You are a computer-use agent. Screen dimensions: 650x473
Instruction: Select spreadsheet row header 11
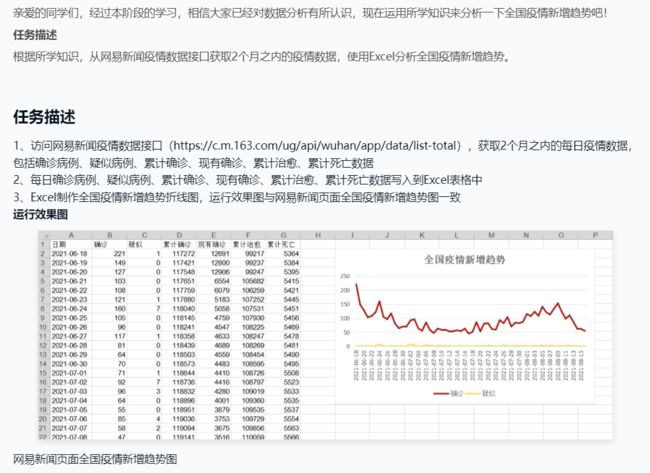43,336
